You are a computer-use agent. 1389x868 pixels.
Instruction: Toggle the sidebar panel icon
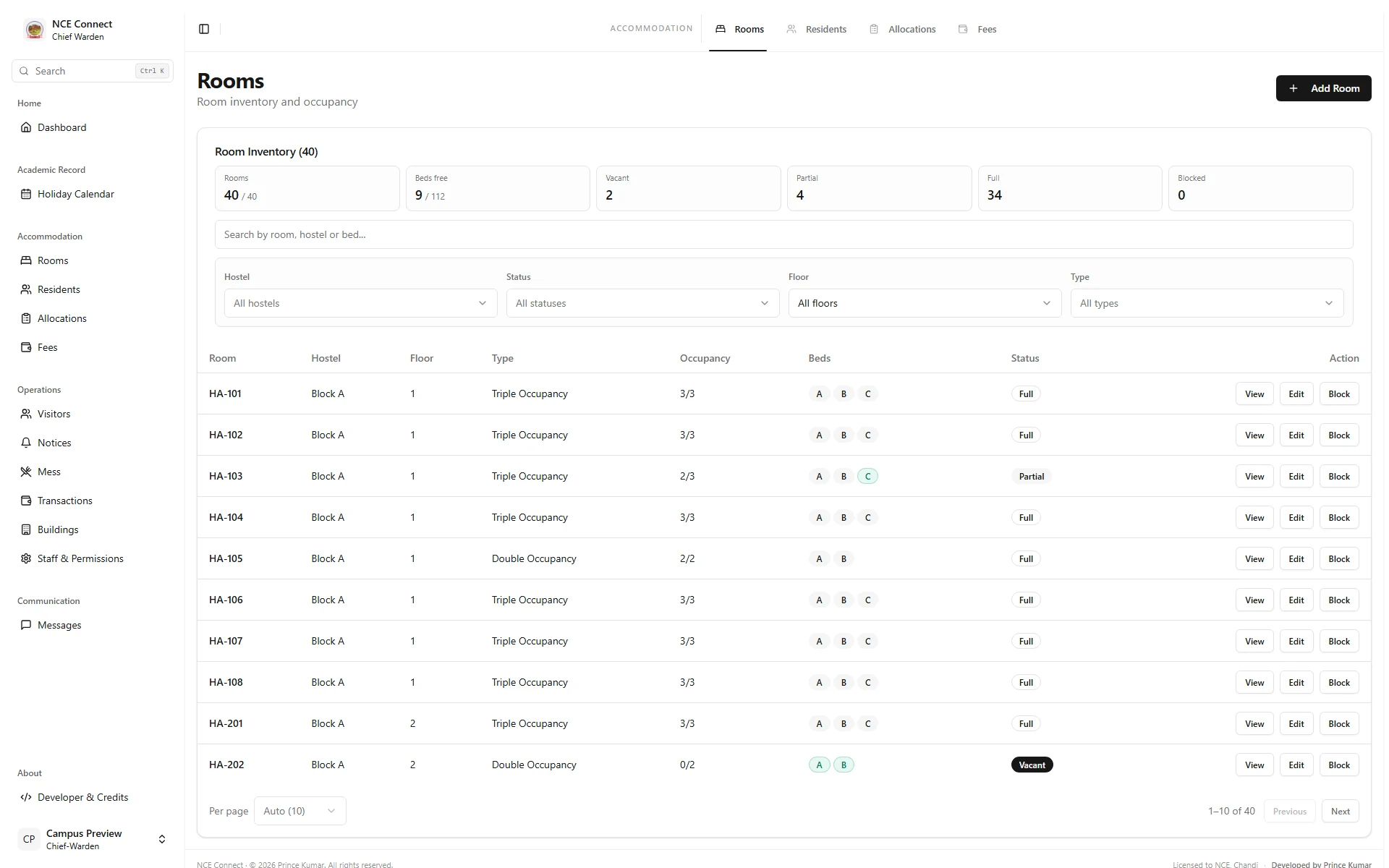pyautogui.click(x=204, y=29)
